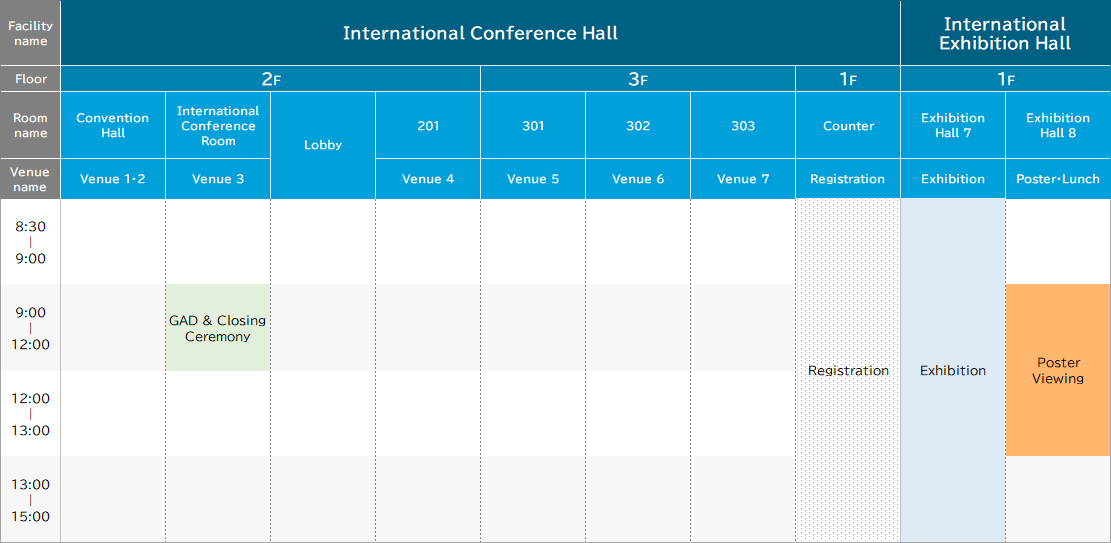Image resolution: width=1111 pixels, height=543 pixels.
Task: Click the Counter room header
Action: [848, 125]
